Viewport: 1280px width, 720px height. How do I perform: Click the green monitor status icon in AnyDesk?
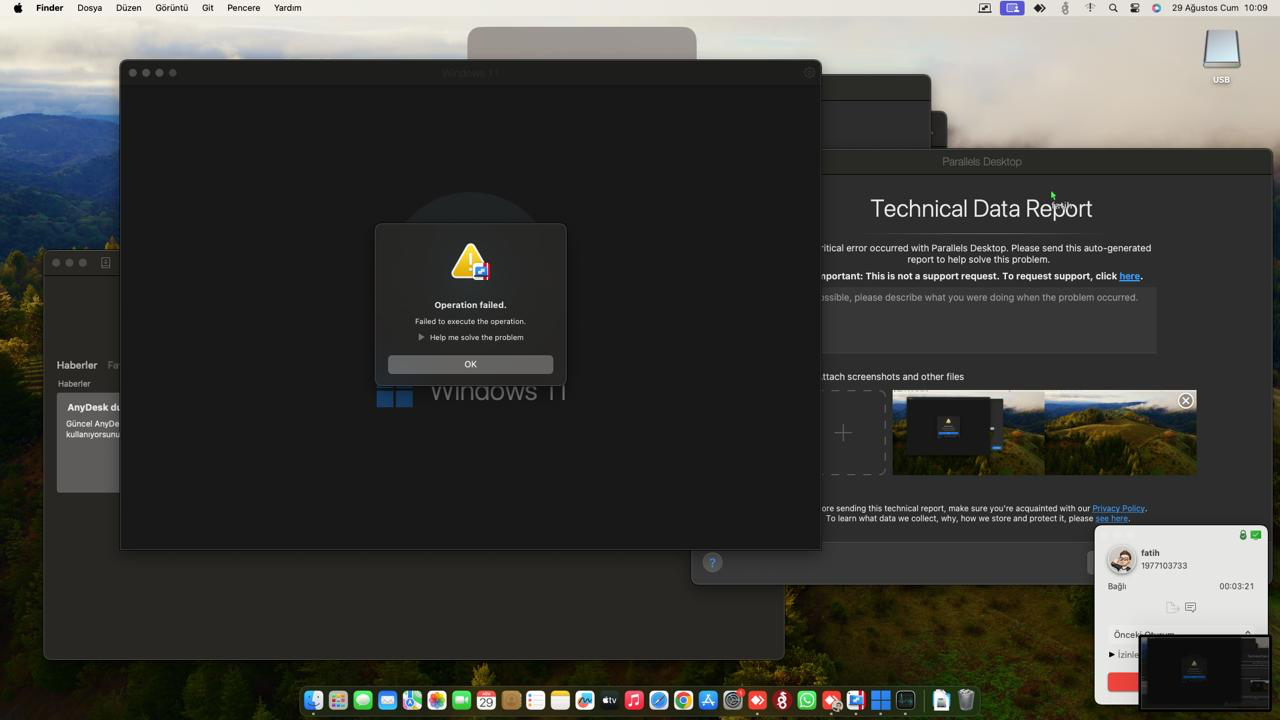(1256, 535)
